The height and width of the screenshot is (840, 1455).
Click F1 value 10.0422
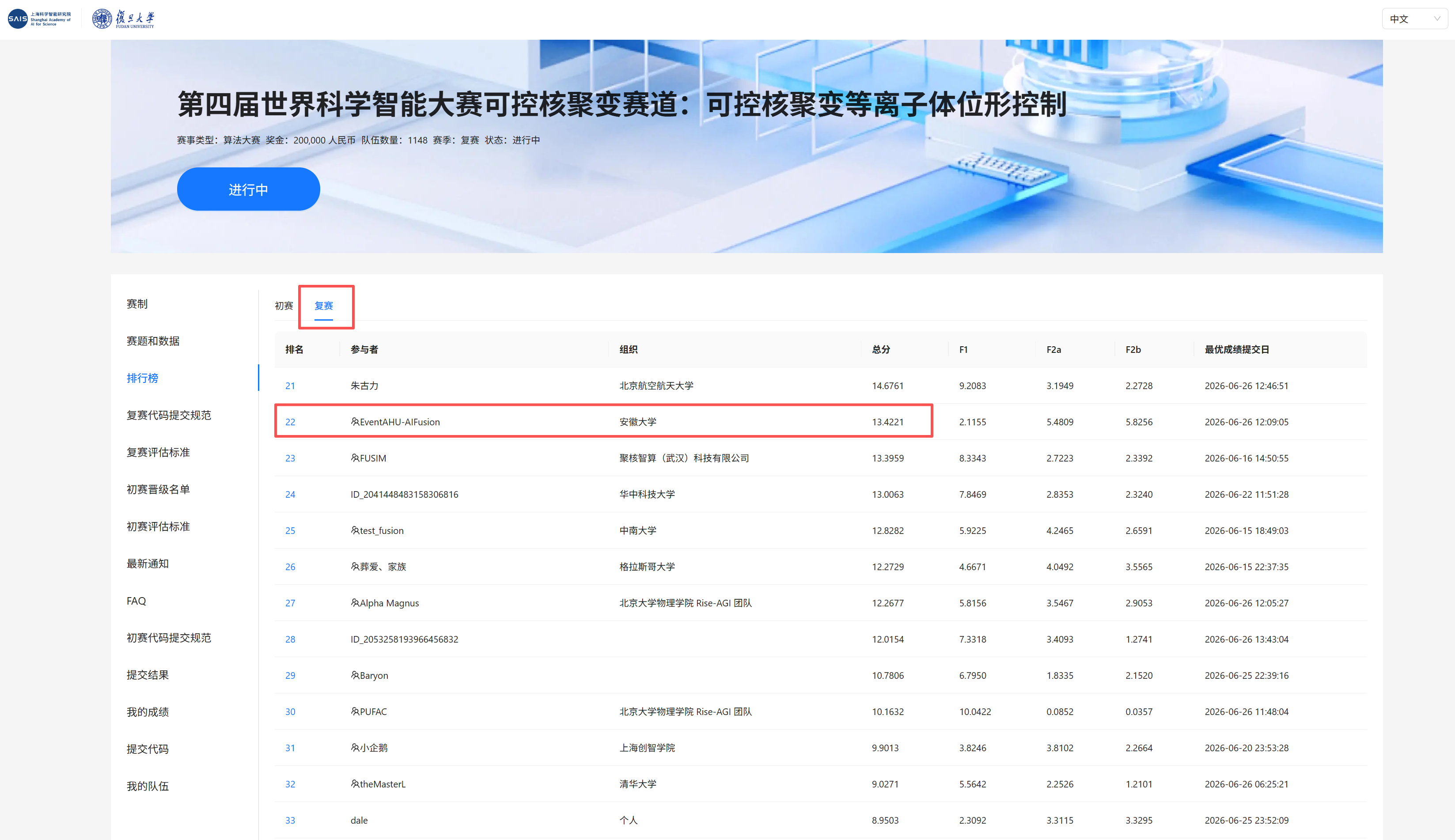coord(975,712)
